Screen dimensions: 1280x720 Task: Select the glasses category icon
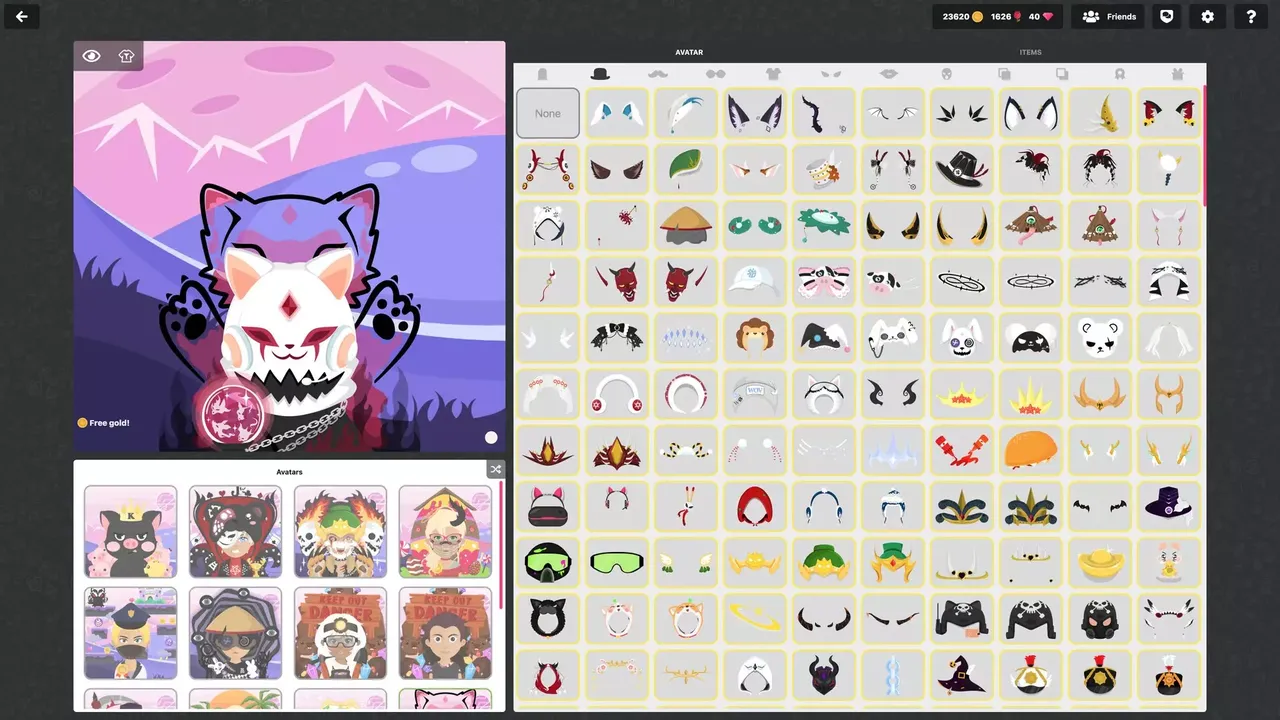(x=715, y=74)
